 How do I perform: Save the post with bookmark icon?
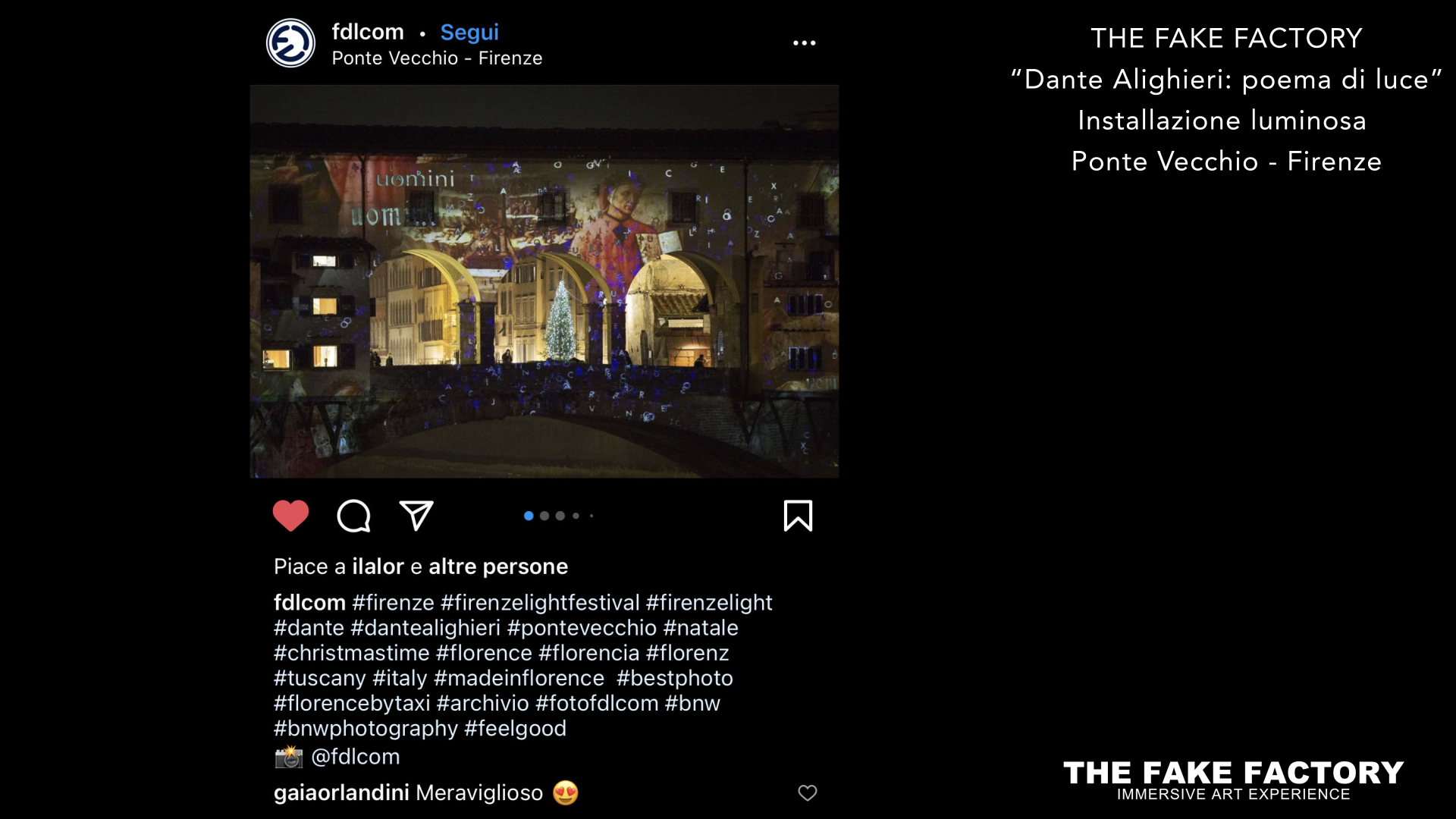coord(798,516)
